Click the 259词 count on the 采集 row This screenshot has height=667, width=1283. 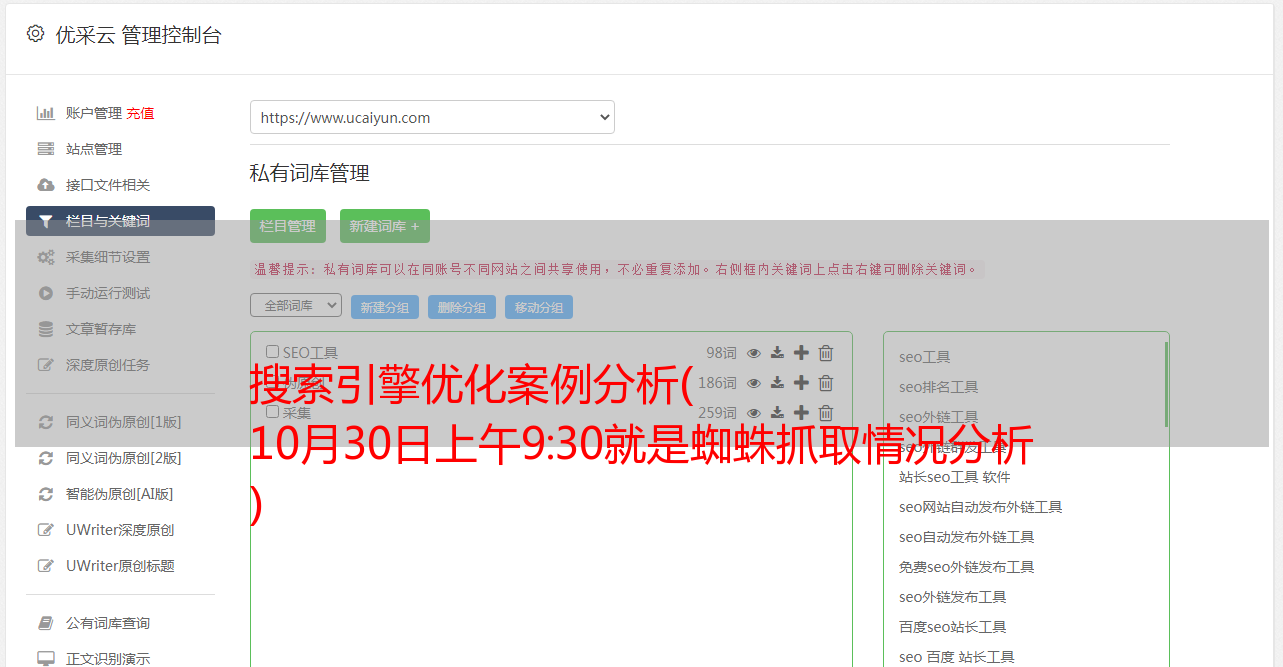point(717,412)
